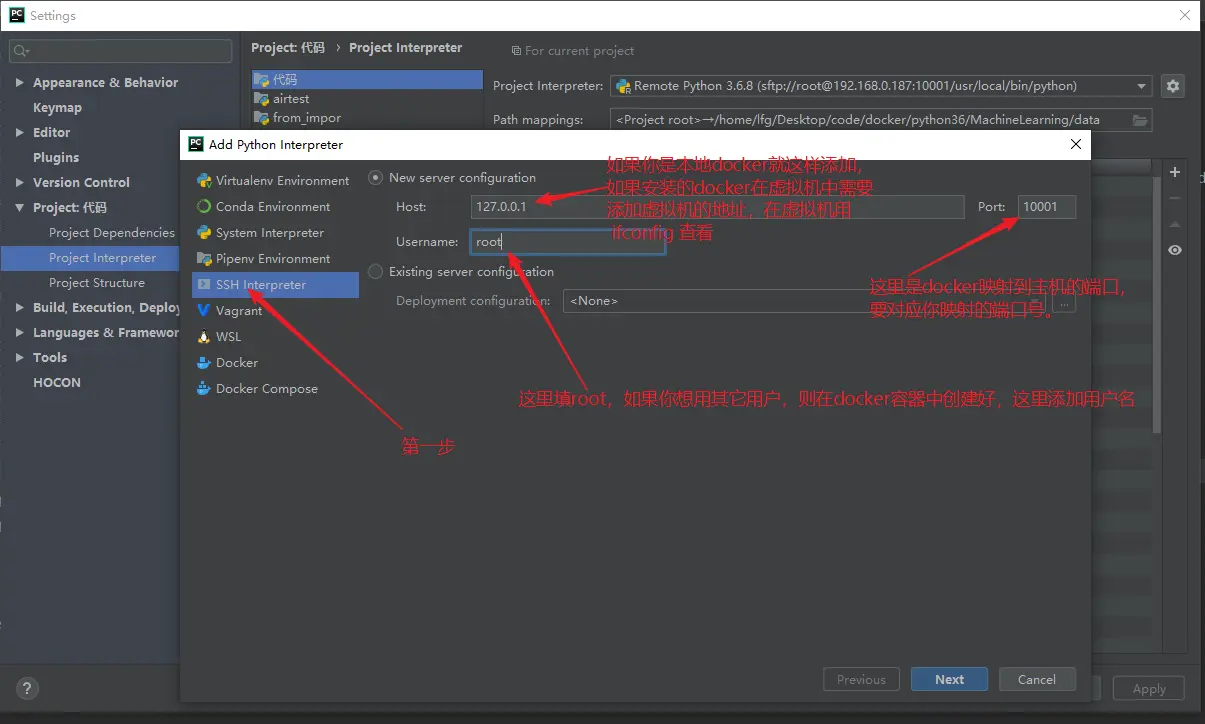The width and height of the screenshot is (1205, 724).
Task: Click the Vagrant icon
Action: tap(204, 311)
